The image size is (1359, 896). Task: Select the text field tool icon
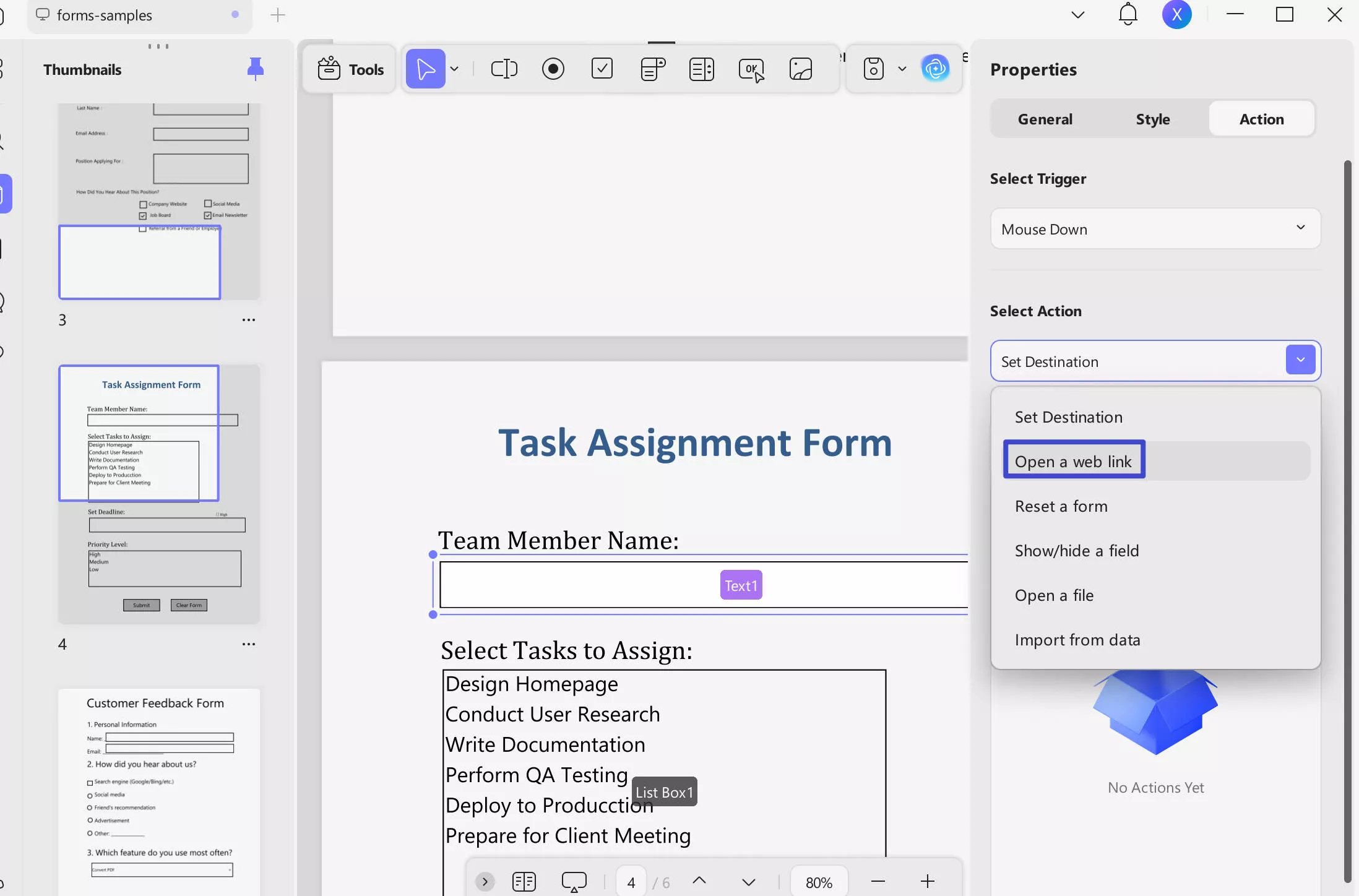pyautogui.click(x=504, y=69)
